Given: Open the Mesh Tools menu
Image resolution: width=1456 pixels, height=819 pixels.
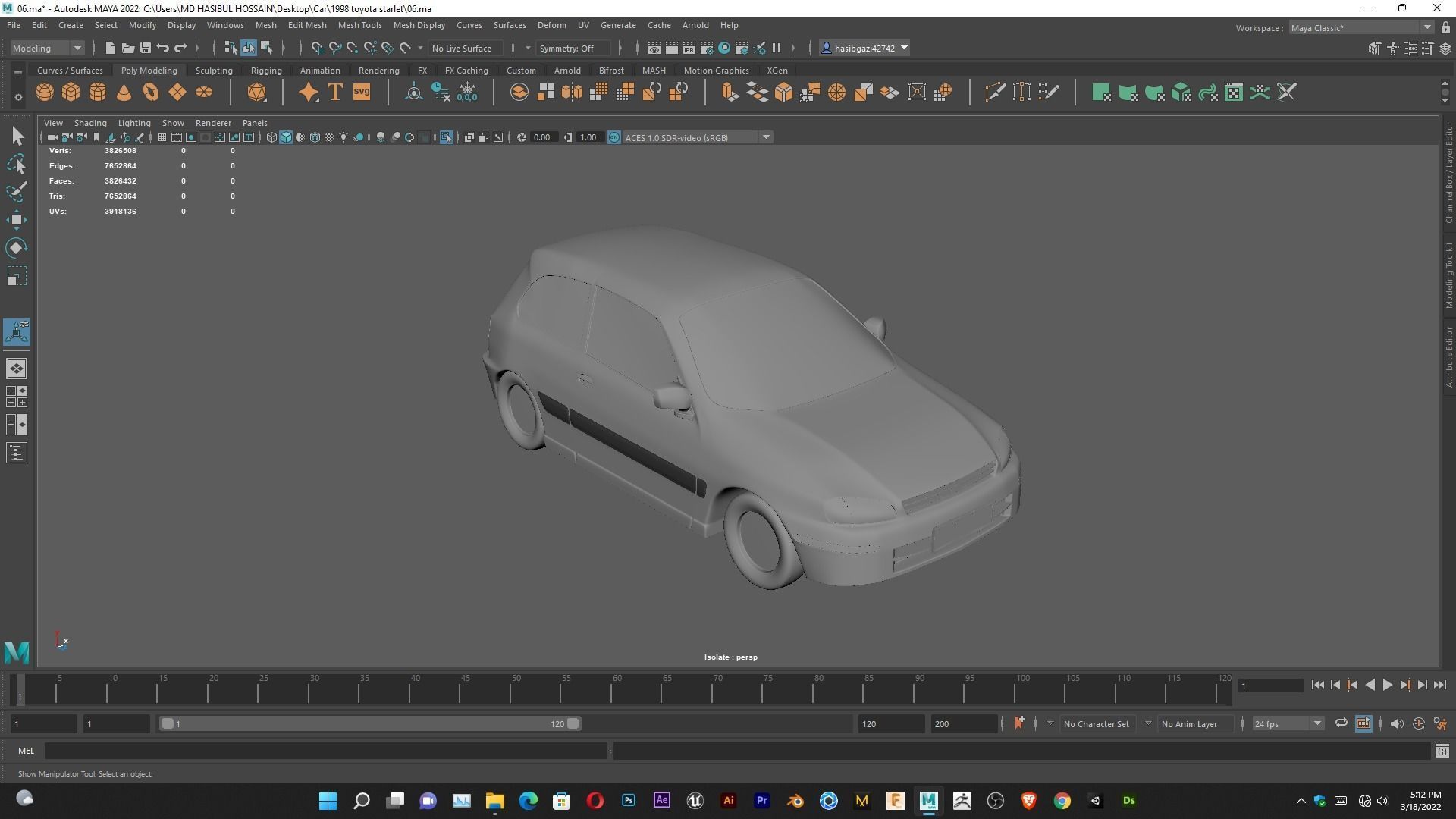Looking at the screenshot, I should (359, 25).
